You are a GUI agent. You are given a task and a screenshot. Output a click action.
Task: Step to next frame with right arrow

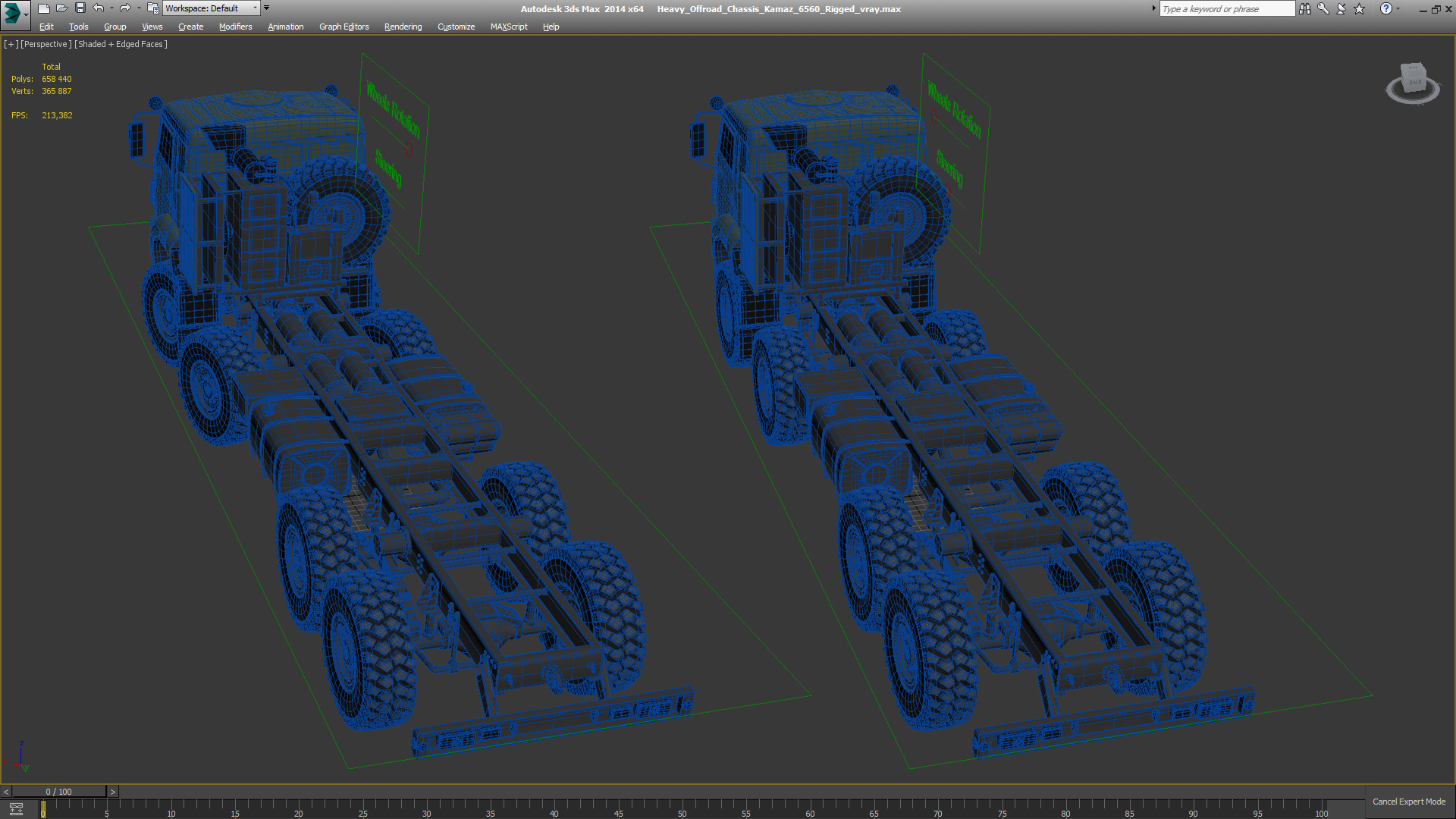pyautogui.click(x=113, y=792)
